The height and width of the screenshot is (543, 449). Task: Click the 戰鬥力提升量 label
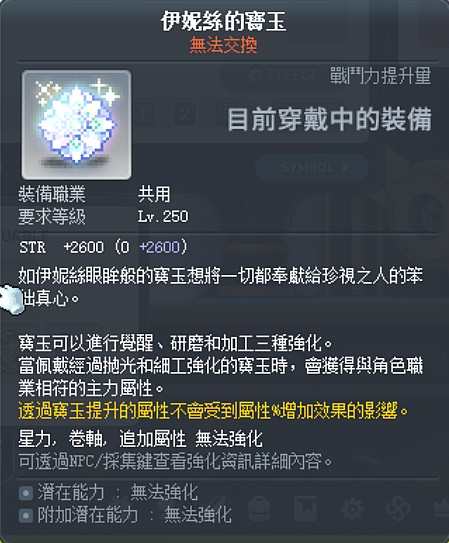pyautogui.click(x=380, y=75)
